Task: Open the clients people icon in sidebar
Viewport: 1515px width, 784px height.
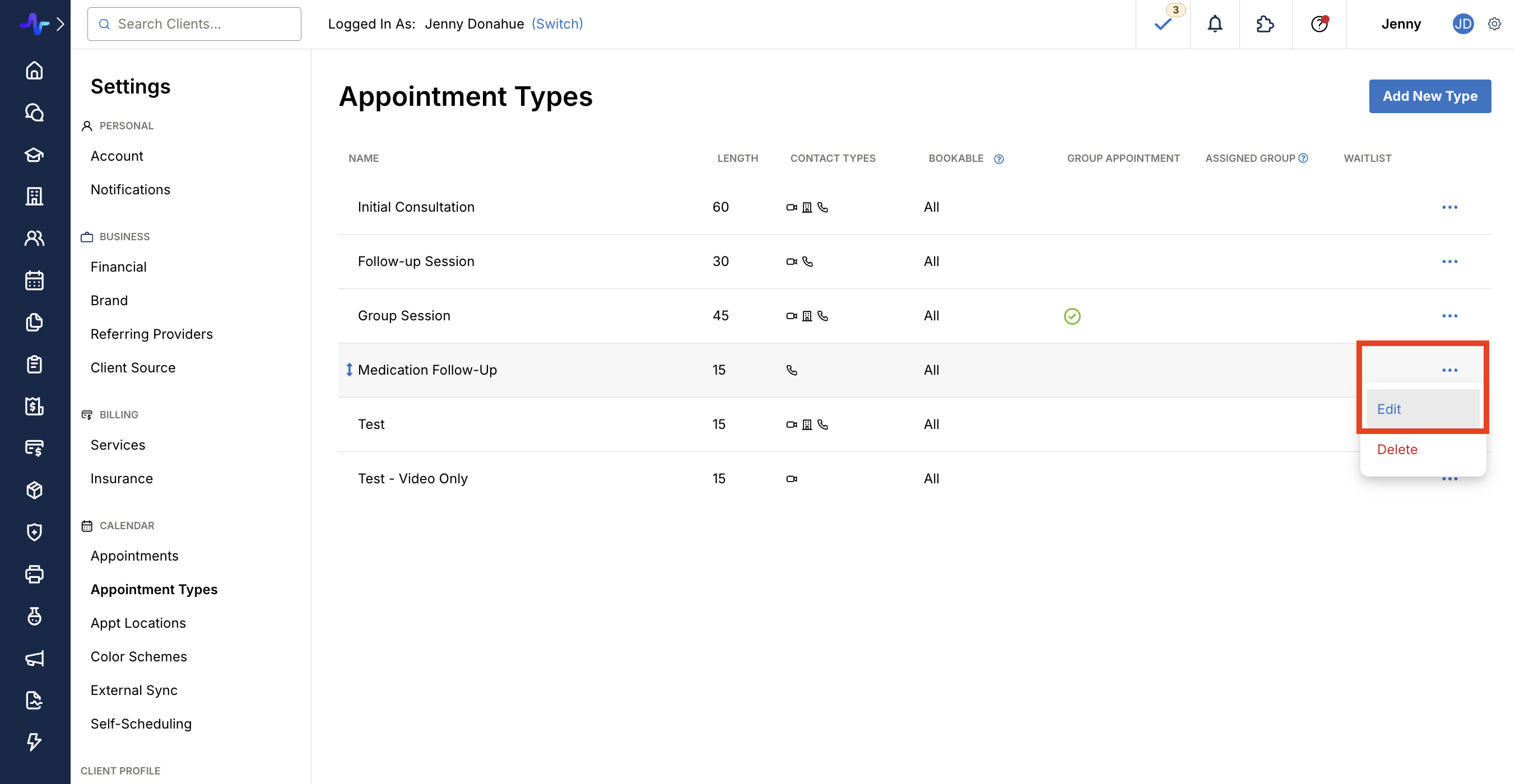Action: click(34, 238)
